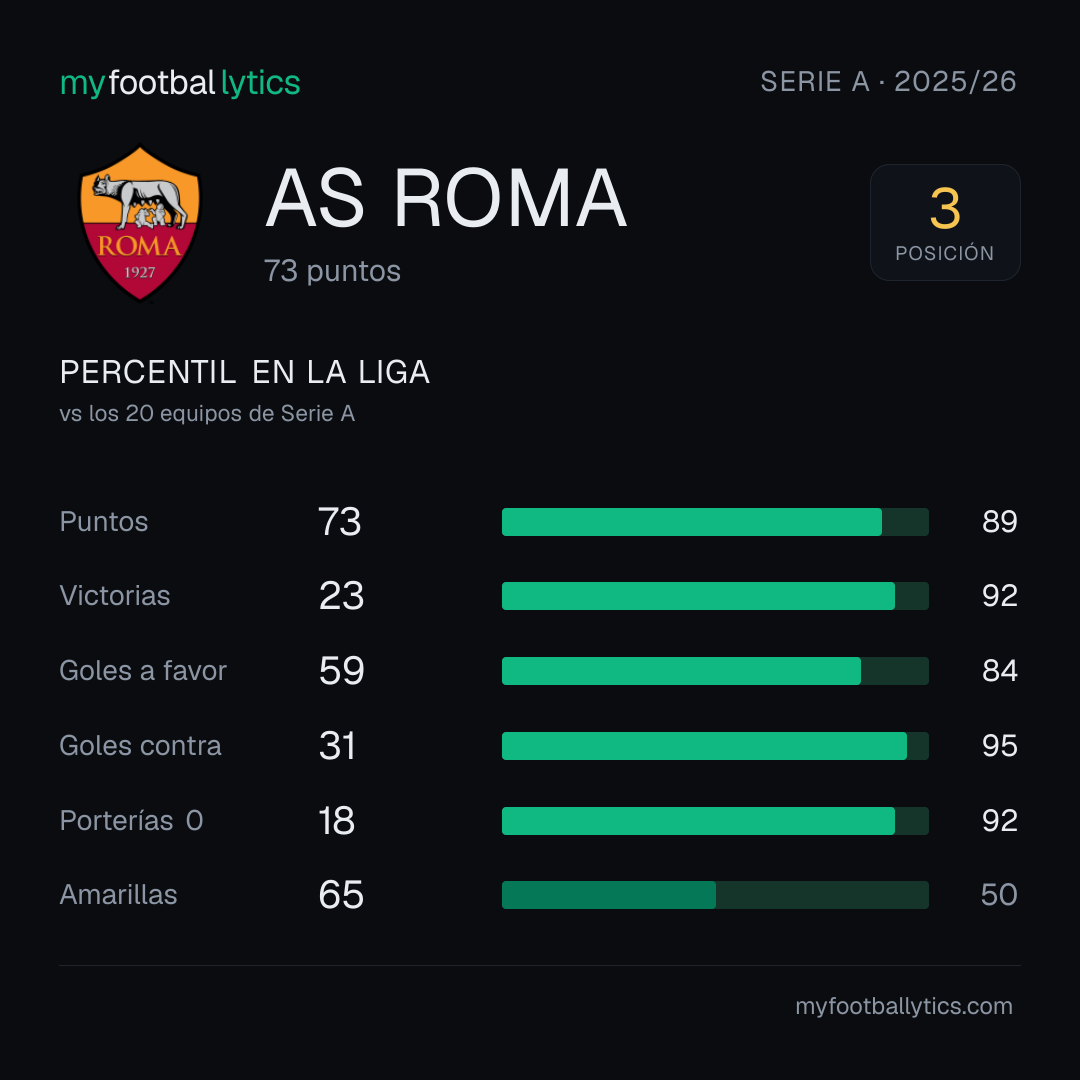Open the myfootballytics logo

point(180,83)
